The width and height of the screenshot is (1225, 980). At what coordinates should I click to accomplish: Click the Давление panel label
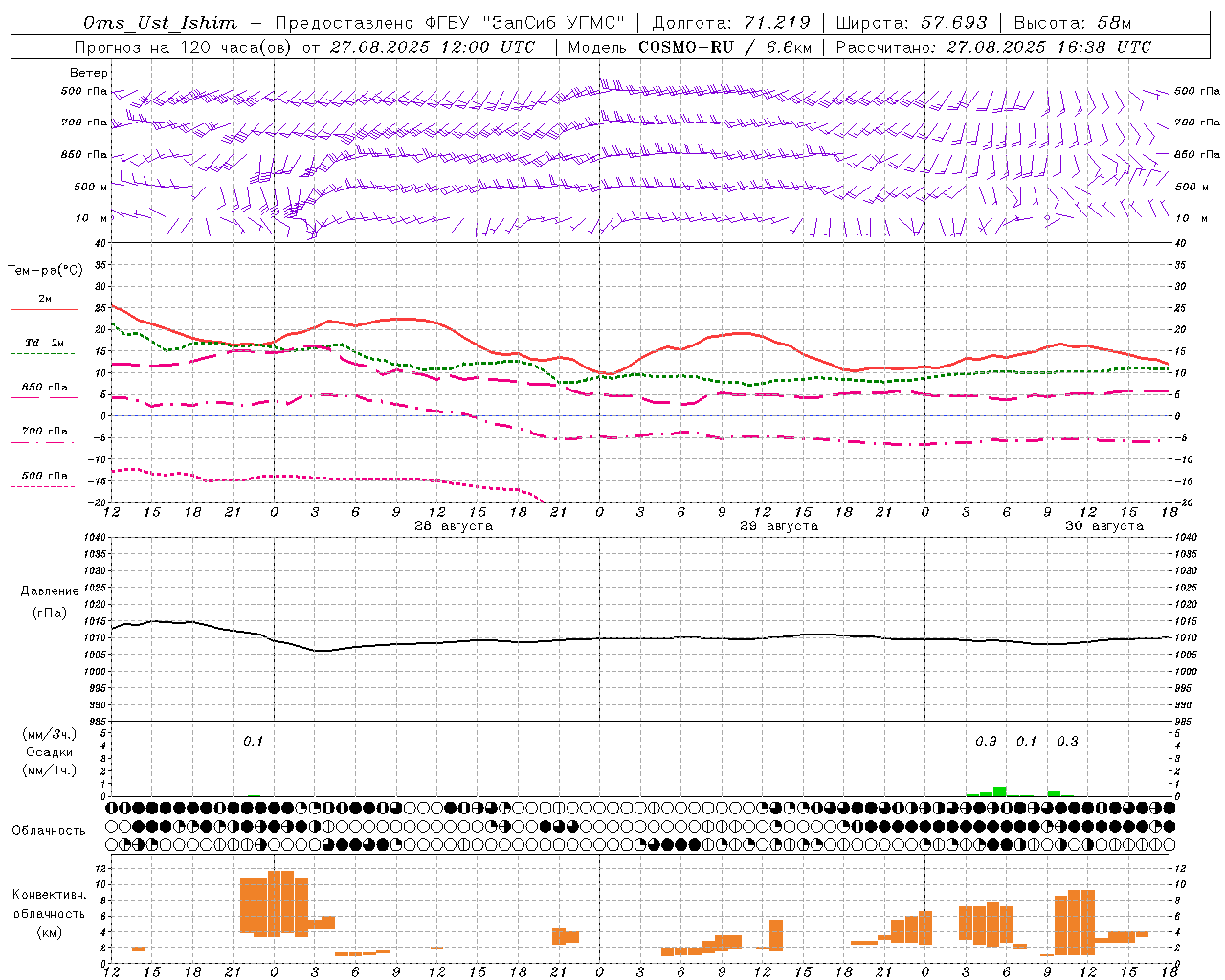click(50, 591)
